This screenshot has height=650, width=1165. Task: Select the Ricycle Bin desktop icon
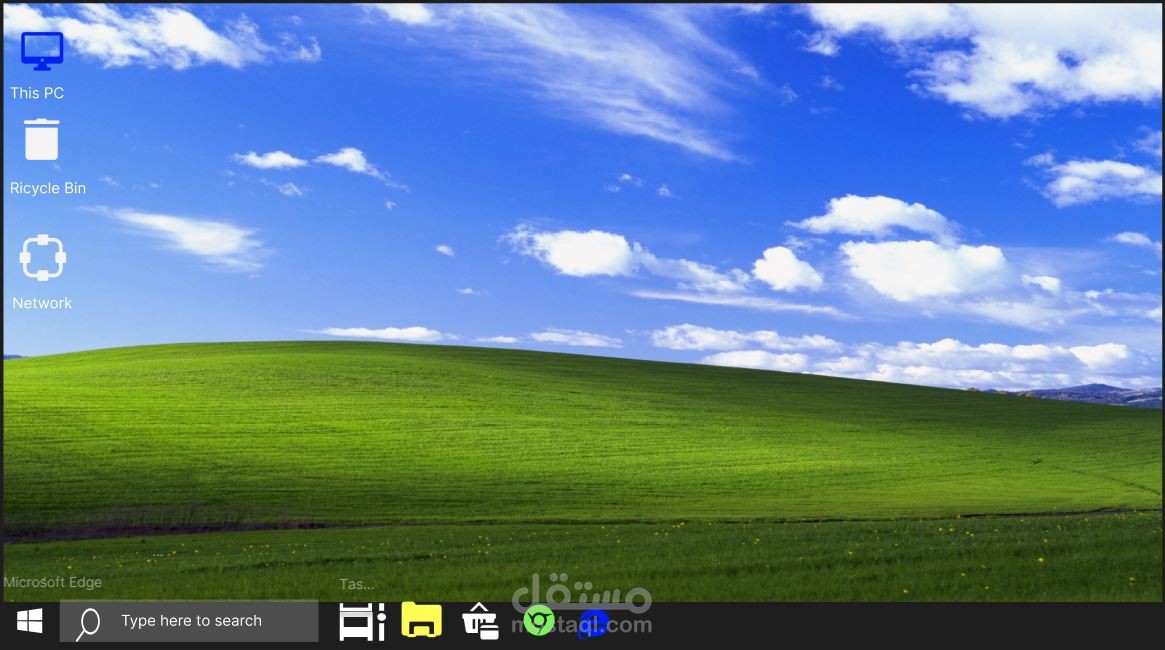tap(42, 140)
